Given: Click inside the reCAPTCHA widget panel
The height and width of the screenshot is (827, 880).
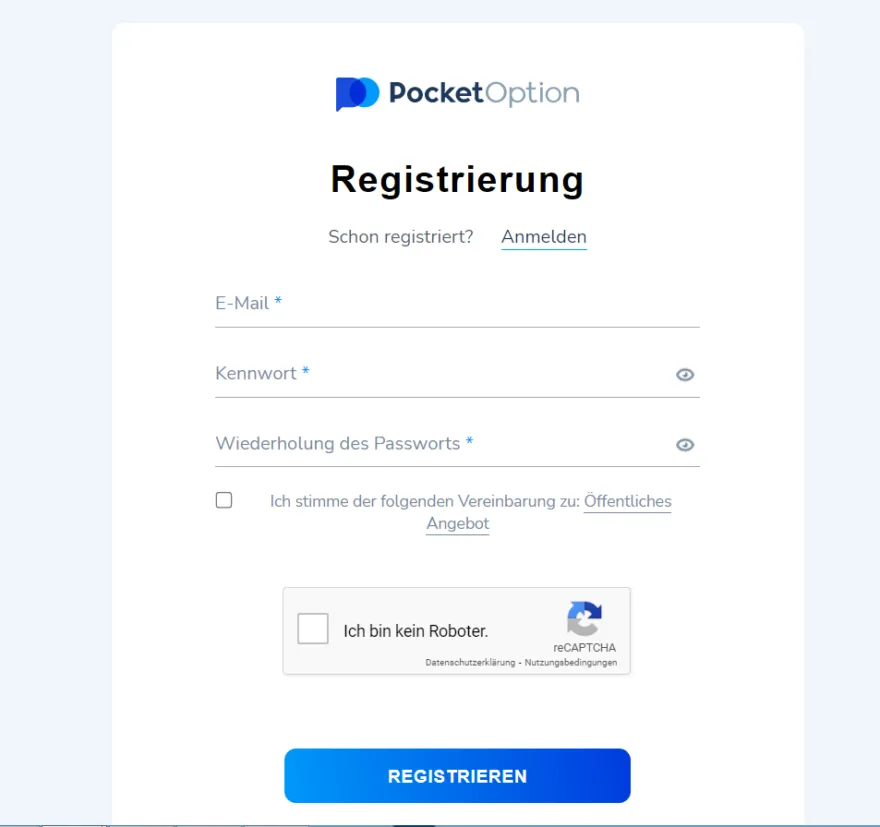Looking at the screenshot, I should pyautogui.click(x=457, y=631).
